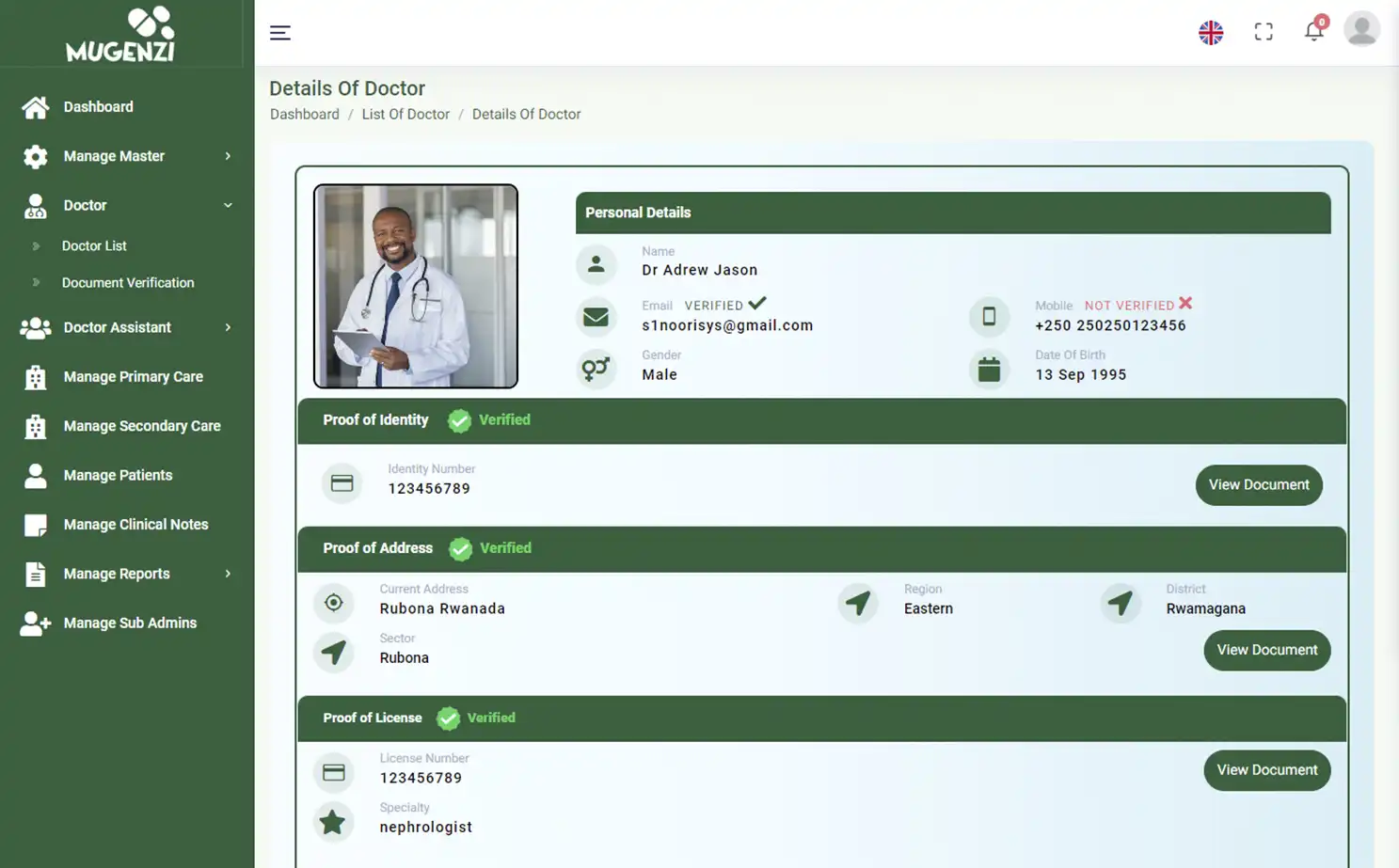Click the Manage Patients icon in sidebar
This screenshot has height=868, width=1399.
coord(35,475)
